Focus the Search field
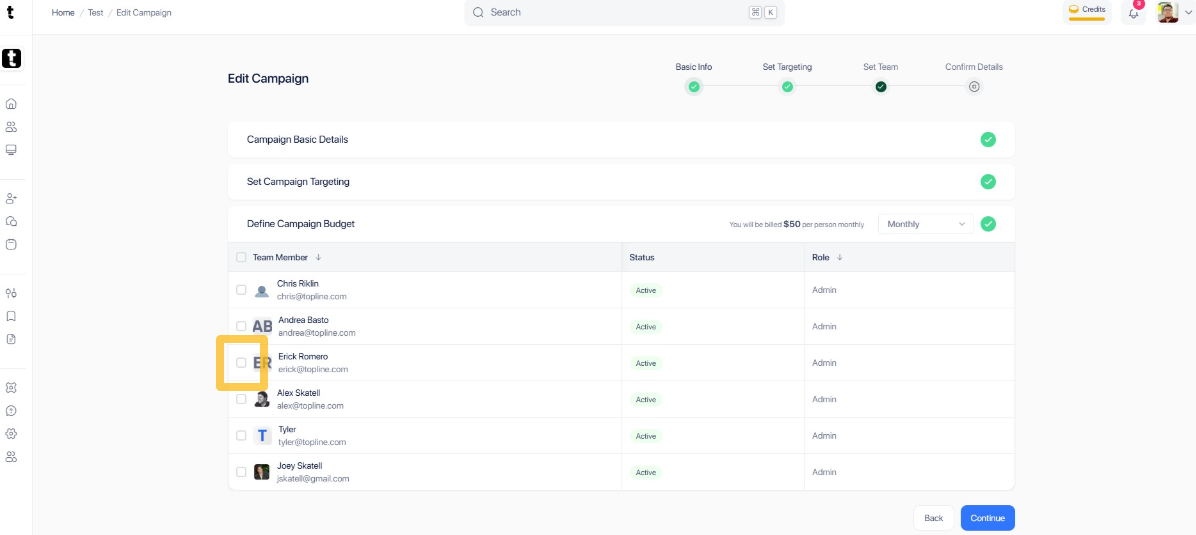 tap(624, 12)
